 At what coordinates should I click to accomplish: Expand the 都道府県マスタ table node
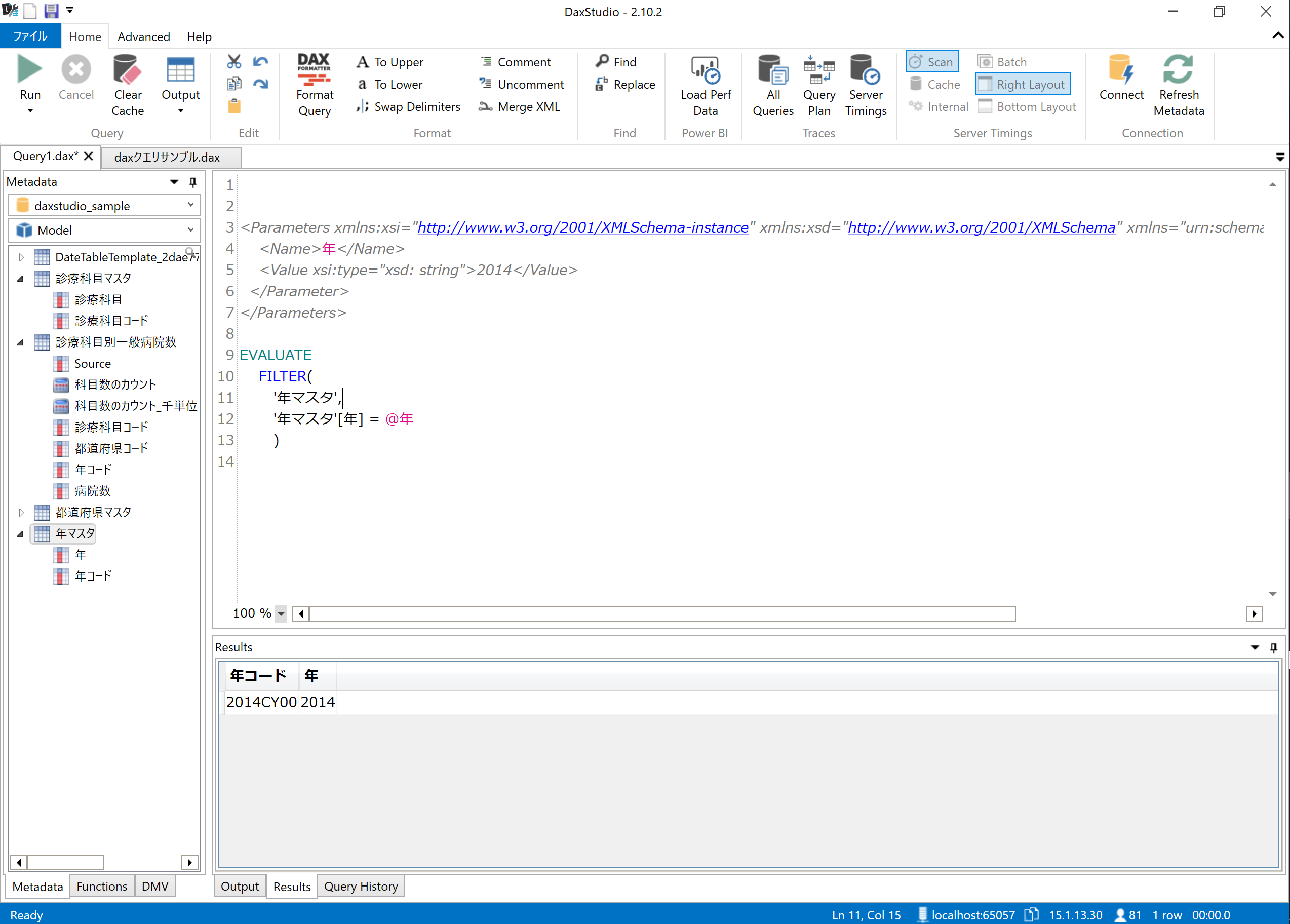21,512
